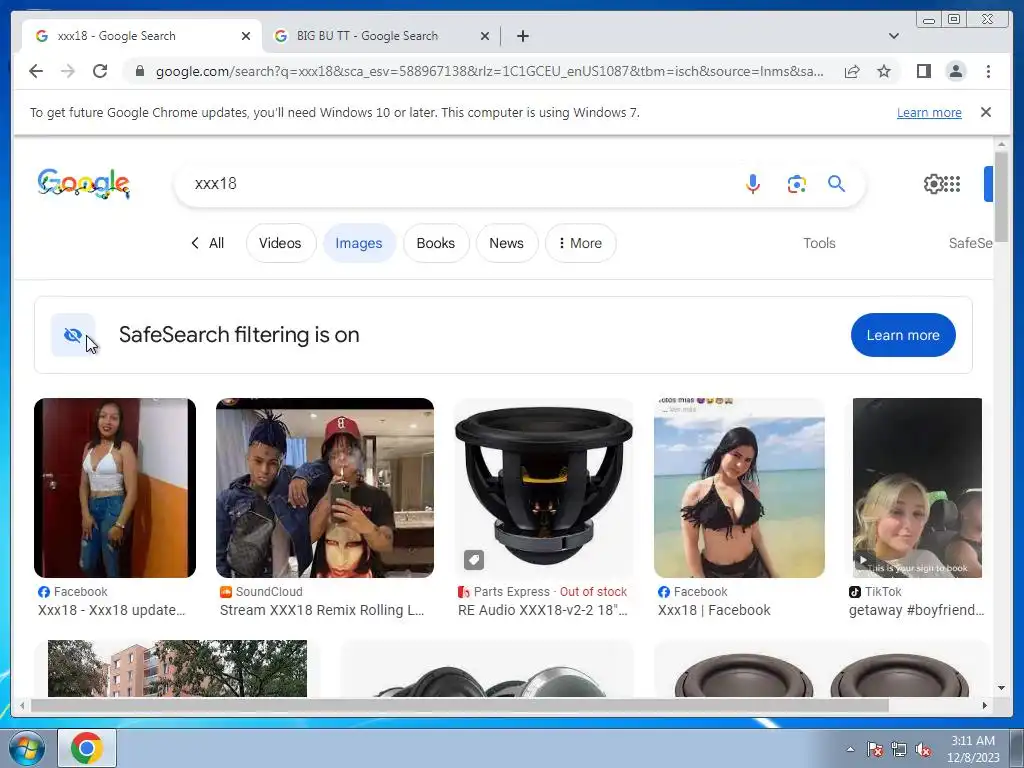Screen dimensions: 1024x768
Task: Open the black subwoofer speaker thumbnail
Action: [543, 488]
